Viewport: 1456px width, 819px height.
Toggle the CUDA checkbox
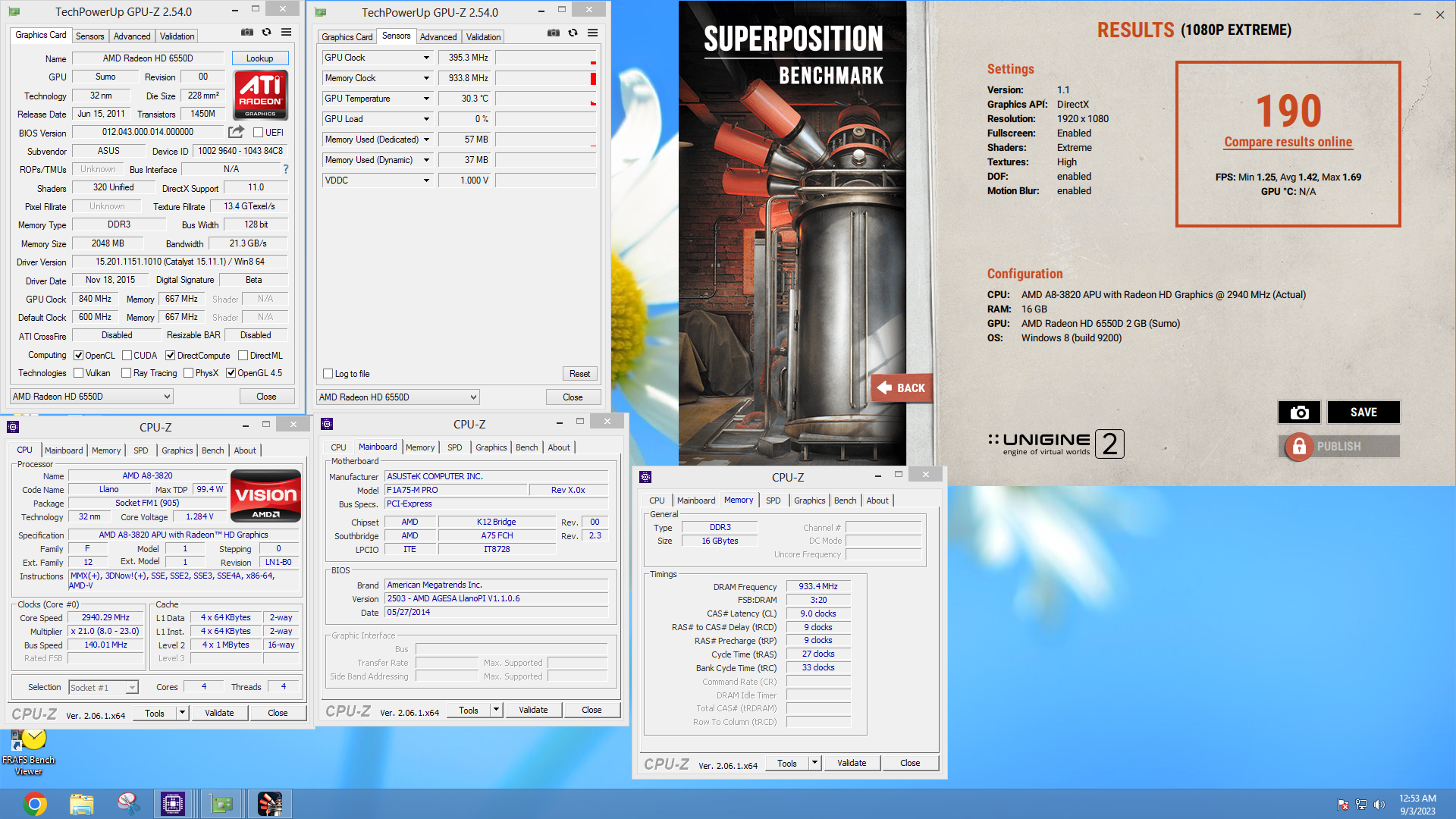click(127, 356)
